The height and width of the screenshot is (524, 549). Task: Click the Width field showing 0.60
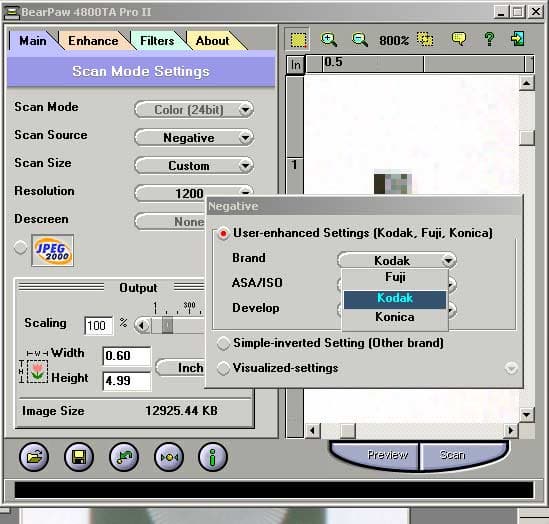[126, 356]
